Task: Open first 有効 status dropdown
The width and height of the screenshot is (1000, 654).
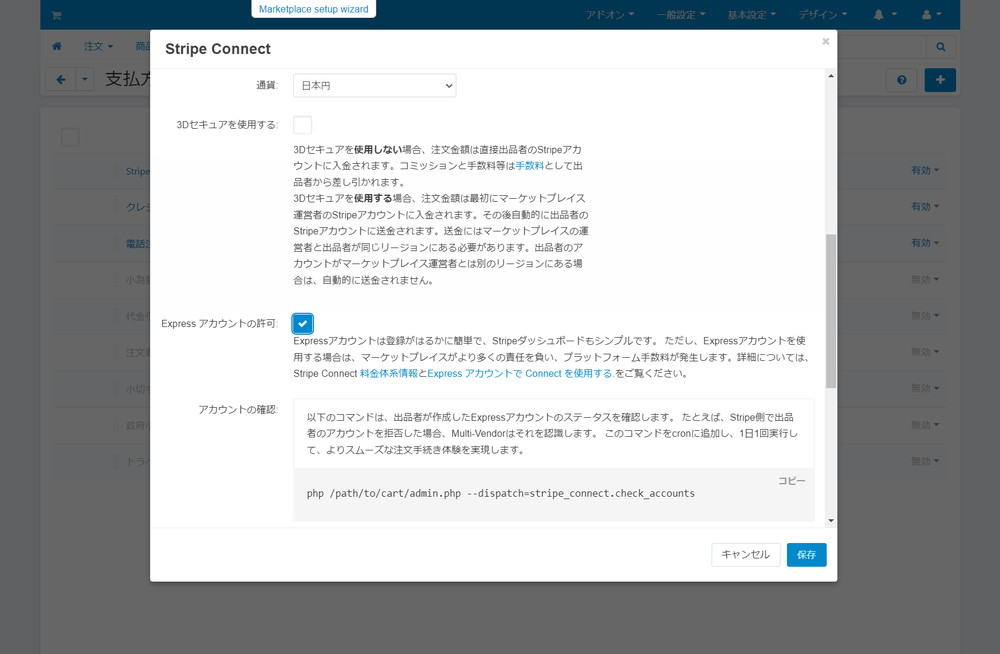Action: click(925, 170)
